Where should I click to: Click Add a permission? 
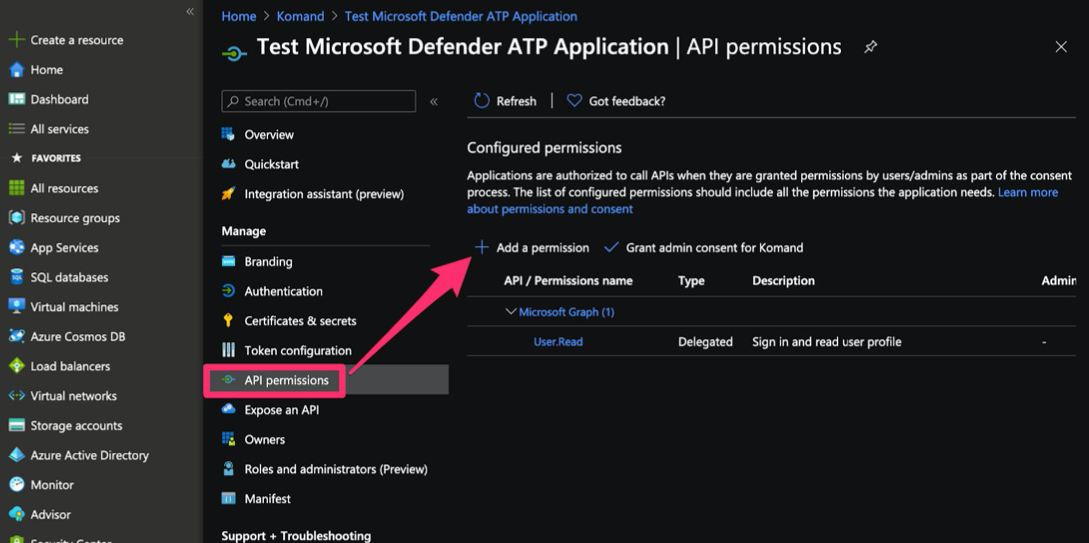click(x=531, y=248)
